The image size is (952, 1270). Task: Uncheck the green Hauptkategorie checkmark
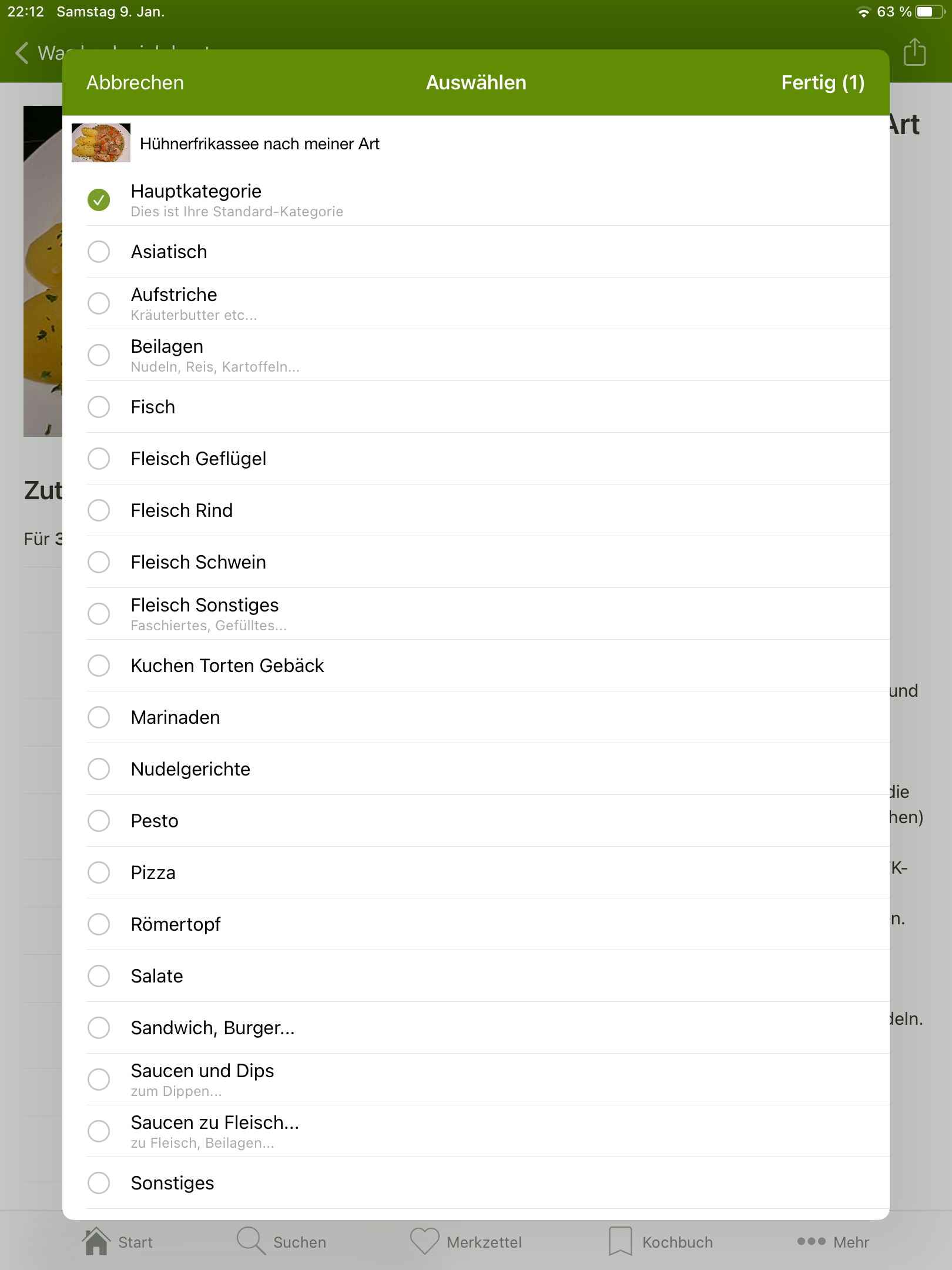[99, 200]
